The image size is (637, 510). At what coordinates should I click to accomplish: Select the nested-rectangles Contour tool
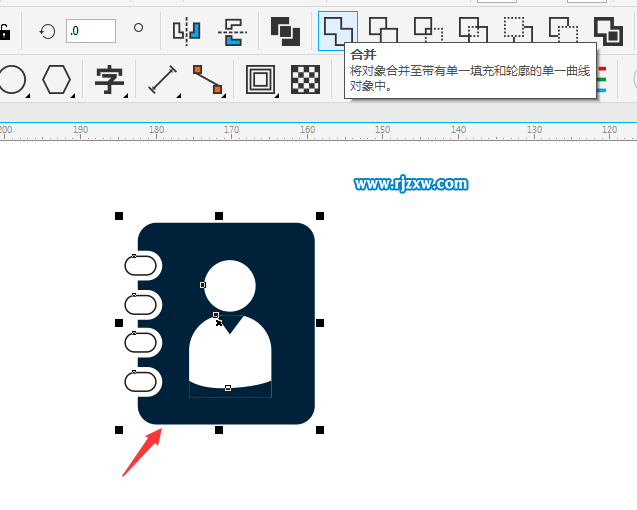coord(260,80)
